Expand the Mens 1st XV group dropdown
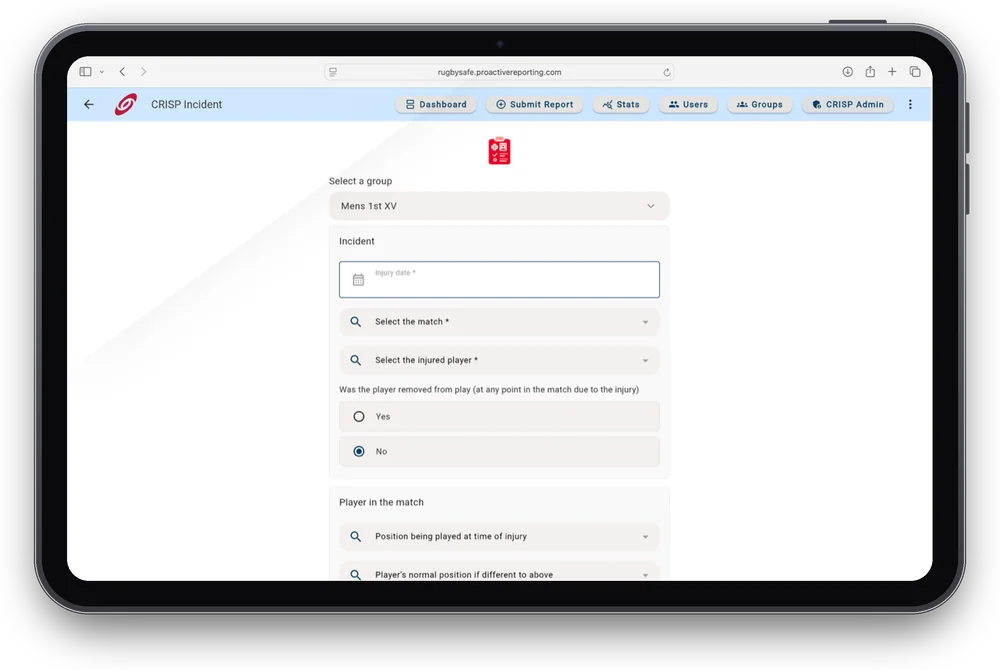Viewport: 1000px width, 670px height. click(x=499, y=206)
